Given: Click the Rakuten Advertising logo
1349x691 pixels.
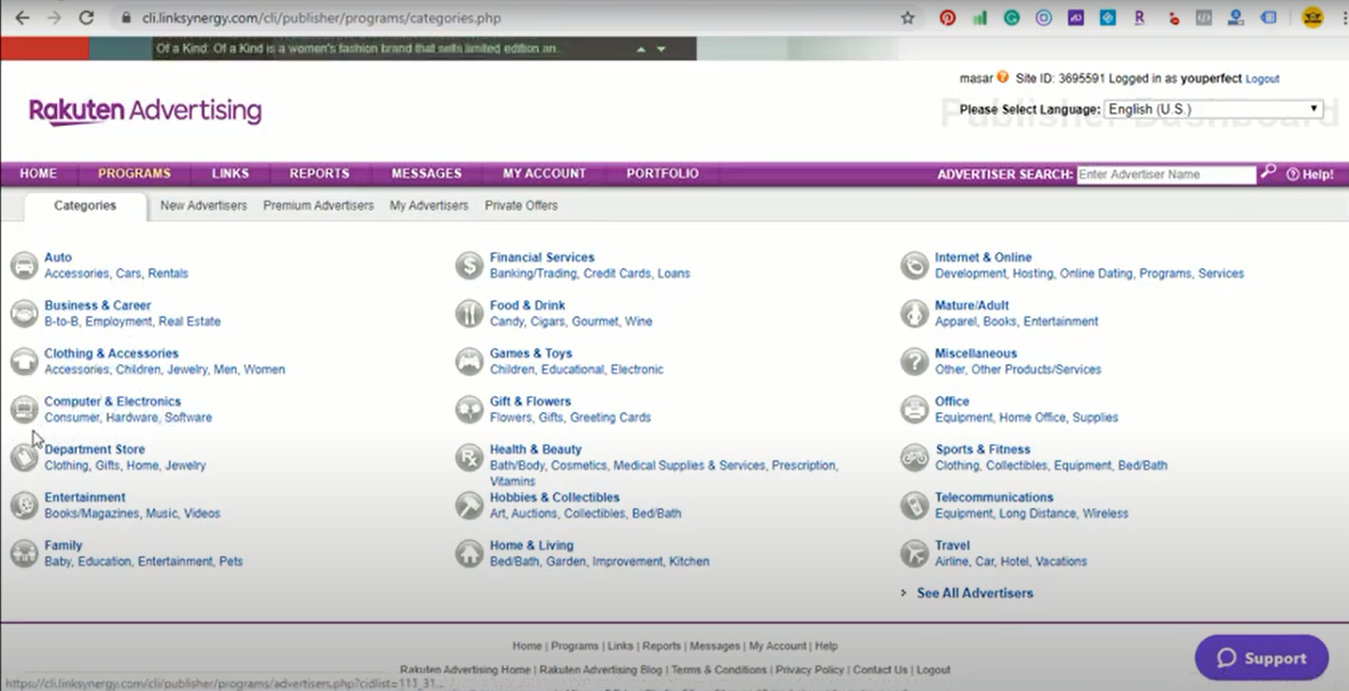Looking at the screenshot, I should click(145, 111).
